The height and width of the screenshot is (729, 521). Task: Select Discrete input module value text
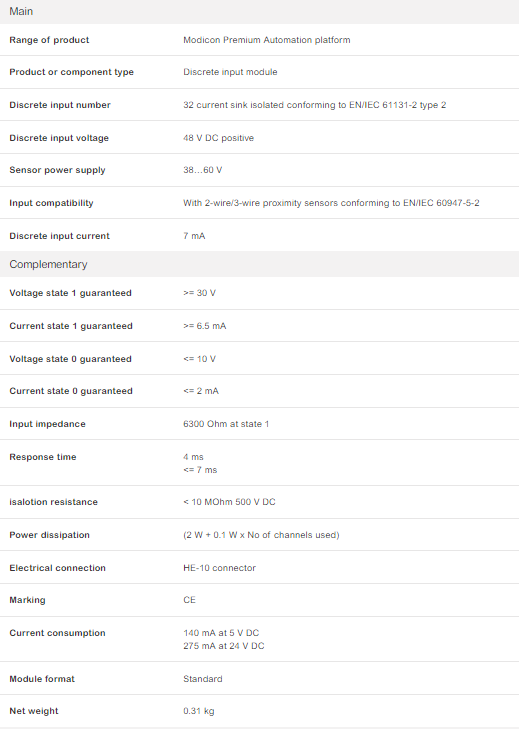point(230,72)
